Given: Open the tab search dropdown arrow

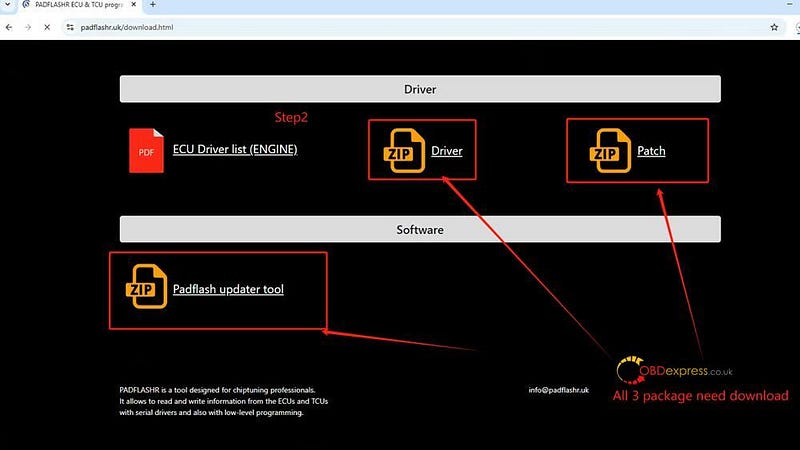Looking at the screenshot, I should (x=8, y=5).
